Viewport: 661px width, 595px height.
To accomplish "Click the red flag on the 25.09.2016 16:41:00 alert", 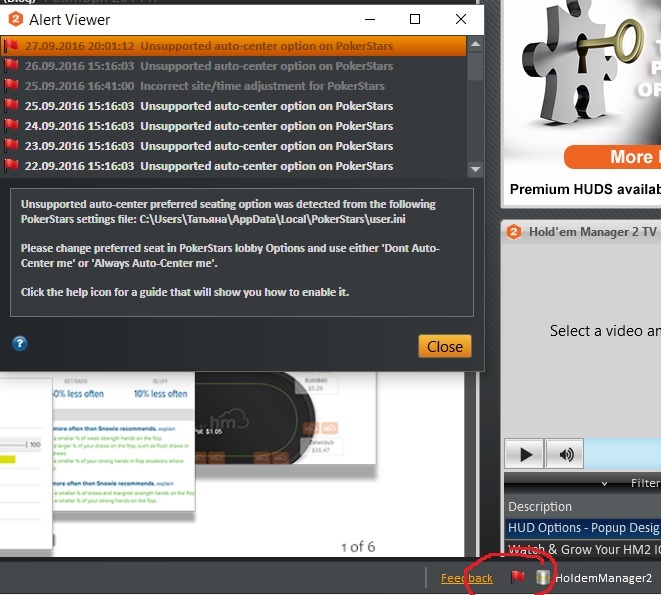I will (x=11, y=85).
